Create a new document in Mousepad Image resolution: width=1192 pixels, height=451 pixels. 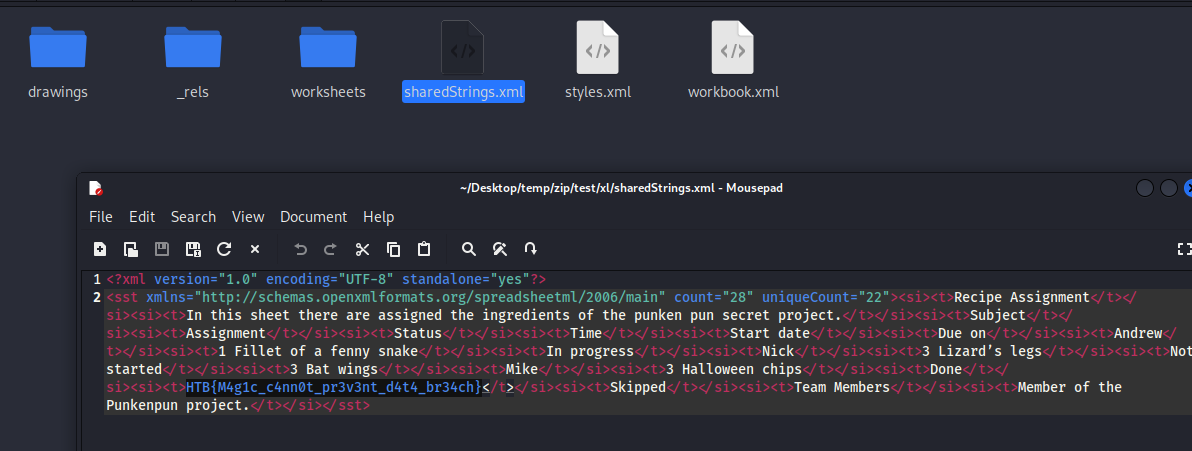[100, 249]
